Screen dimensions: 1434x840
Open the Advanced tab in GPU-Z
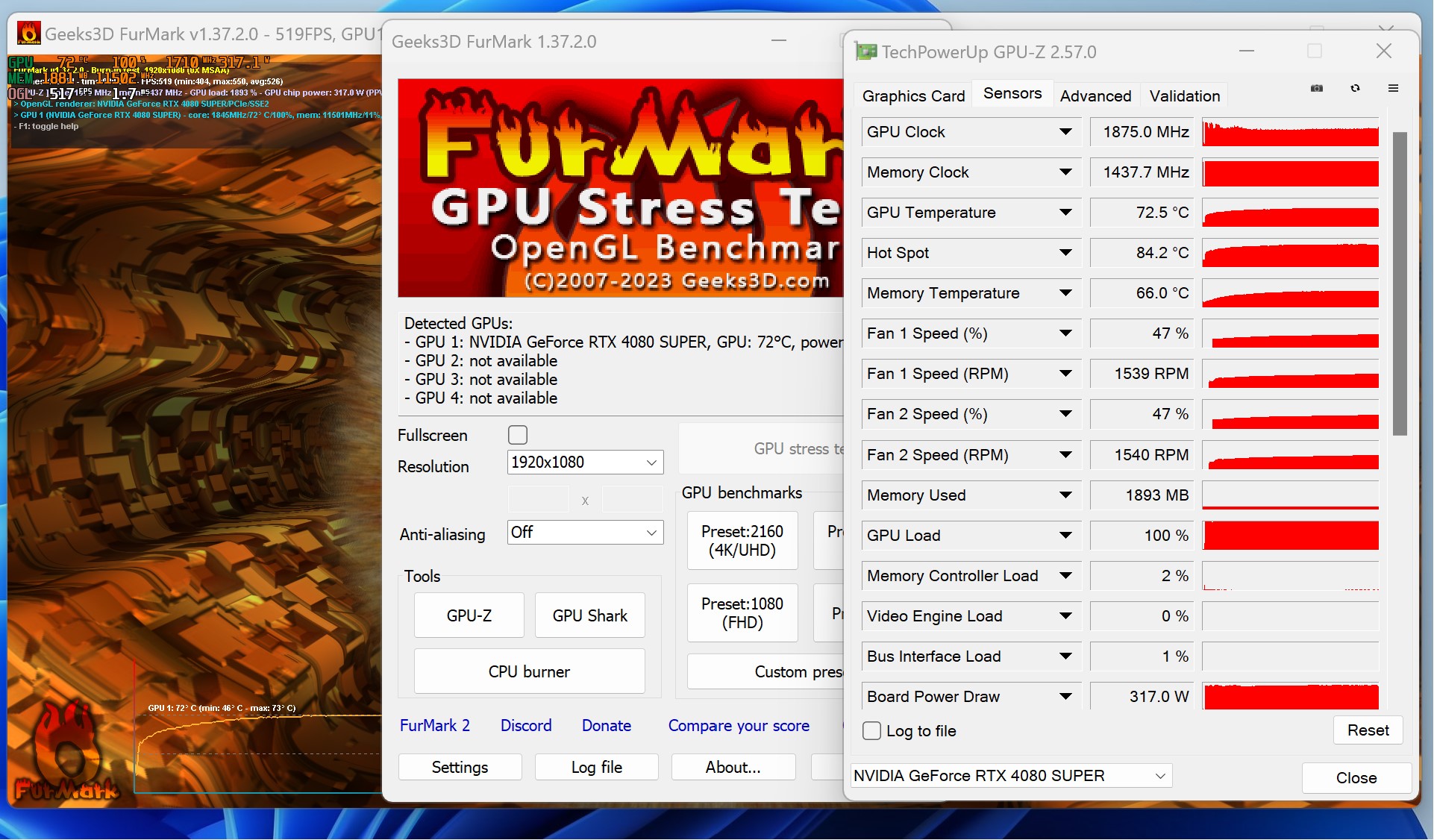[x=1095, y=95]
